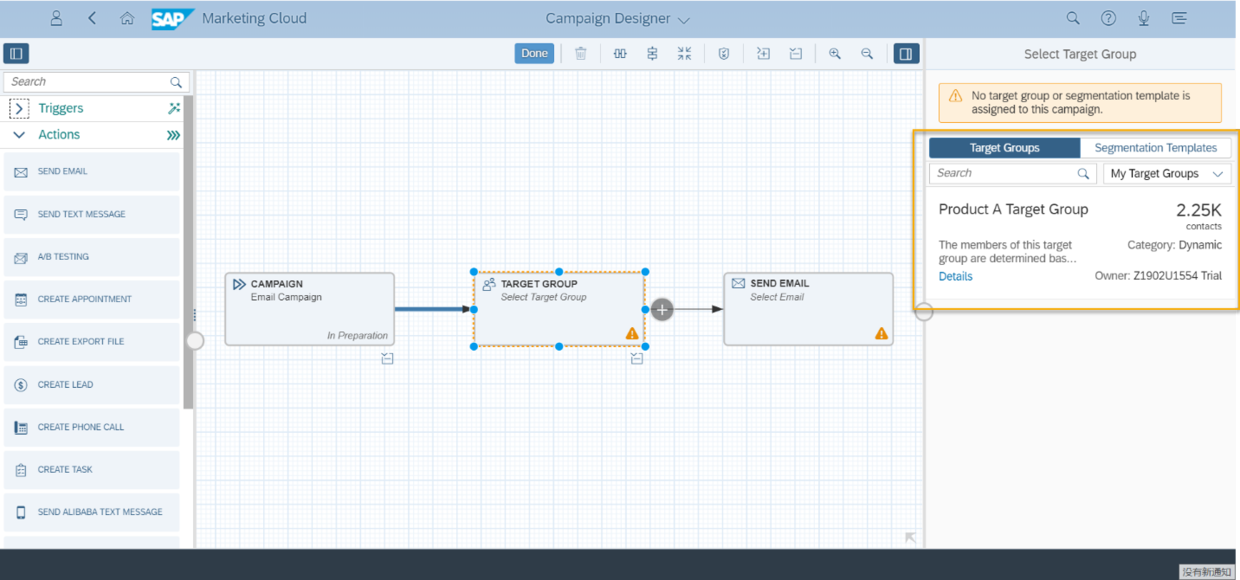This screenshot has width=1240, height=580.
Task: Click the Done button
Action: 534,53
